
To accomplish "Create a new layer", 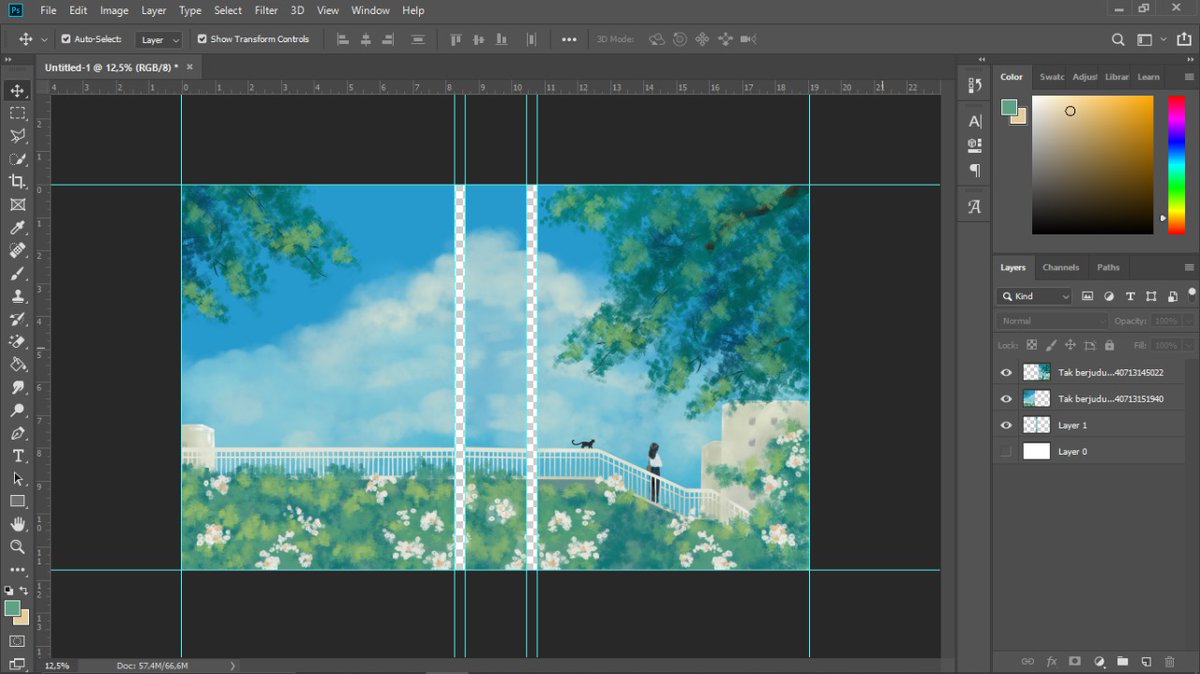I will point(1146,661).
